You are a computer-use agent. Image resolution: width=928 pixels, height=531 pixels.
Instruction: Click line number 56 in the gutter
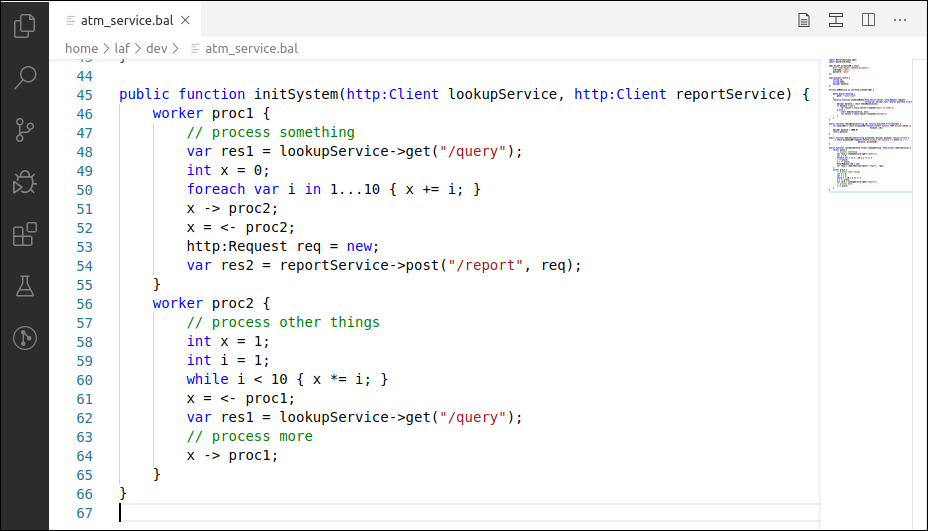[x=85, y=304]
